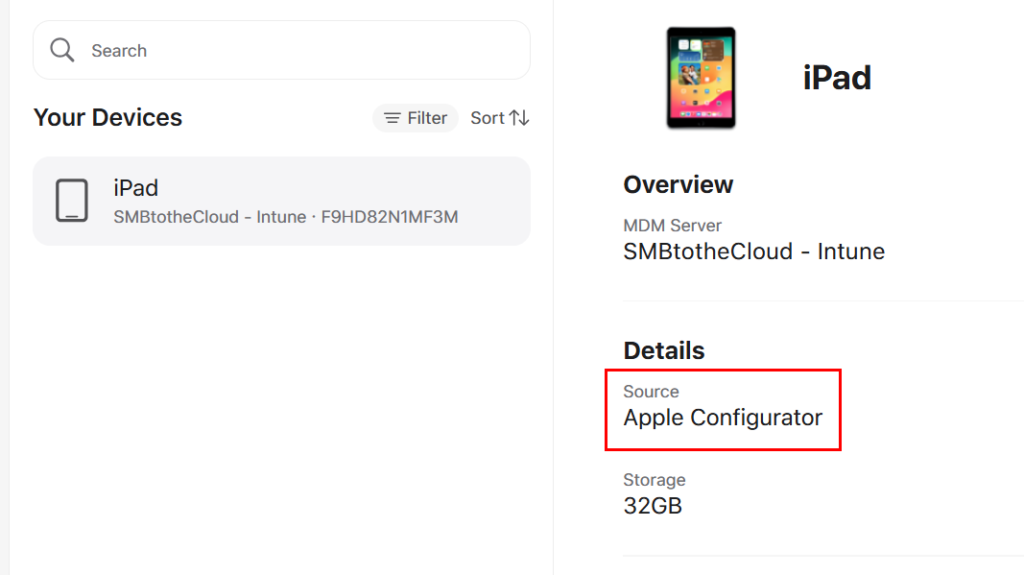Click the large iPad title heading
Image resolution: width=1024 pixels, height=575 pixels.
click(x=837, y=78)
